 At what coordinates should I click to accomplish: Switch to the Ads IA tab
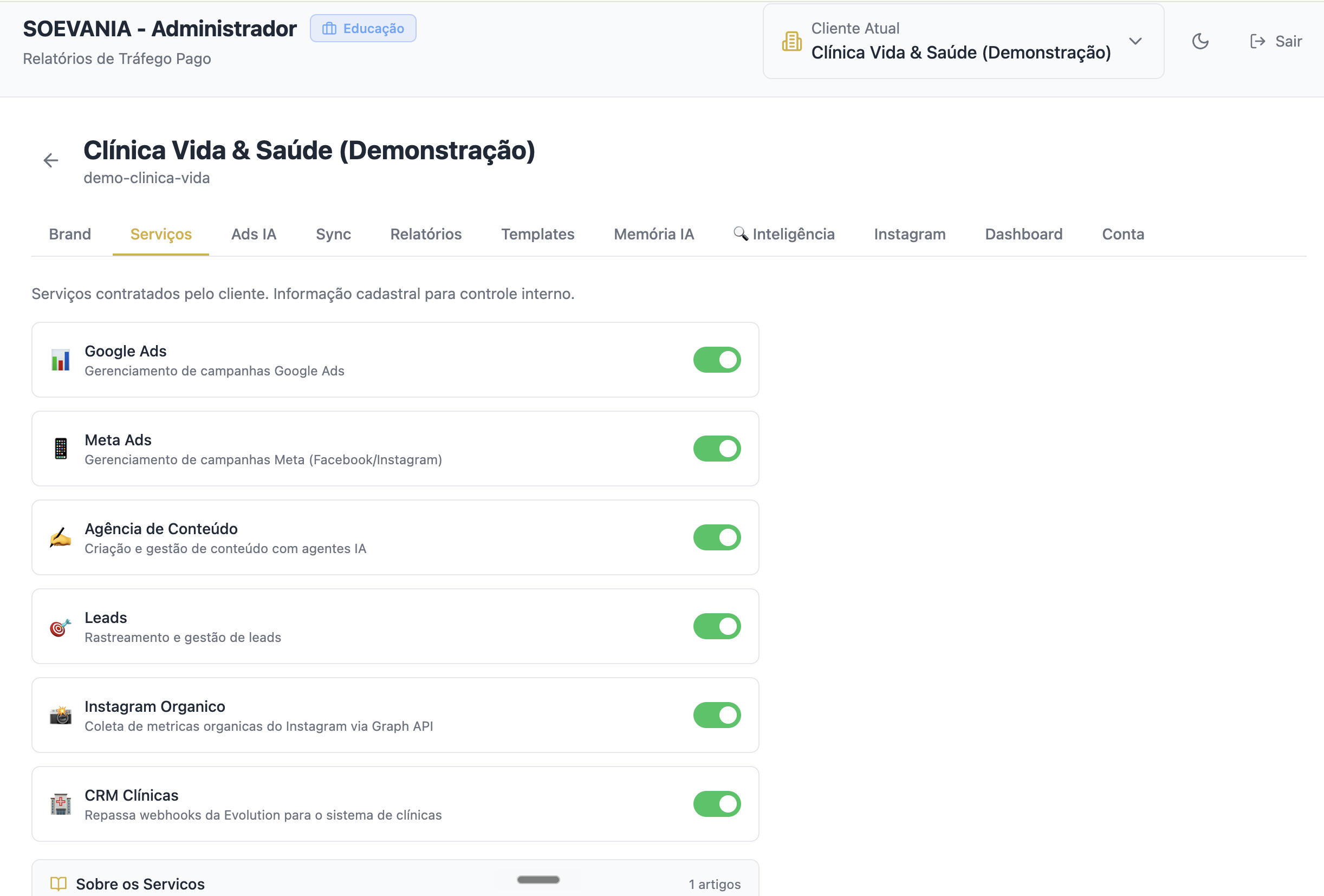[254, 234]
